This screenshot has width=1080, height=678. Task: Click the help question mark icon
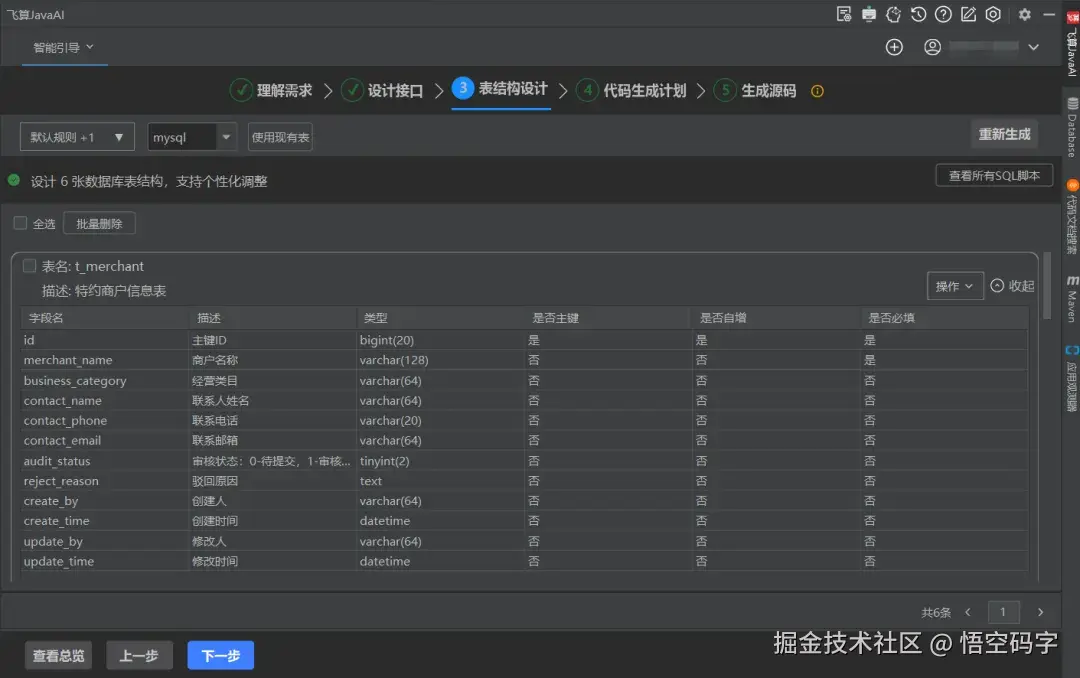pos(943,14)
